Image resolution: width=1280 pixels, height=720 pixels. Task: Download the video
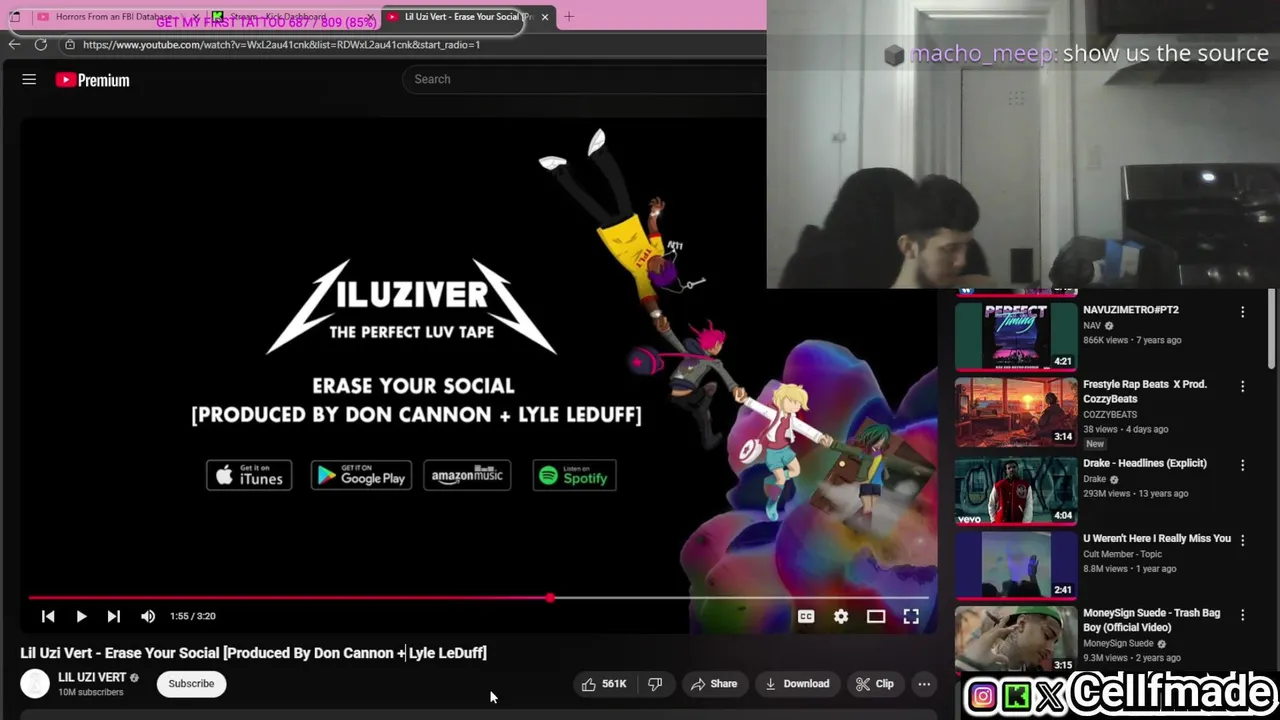coord(797,684)
